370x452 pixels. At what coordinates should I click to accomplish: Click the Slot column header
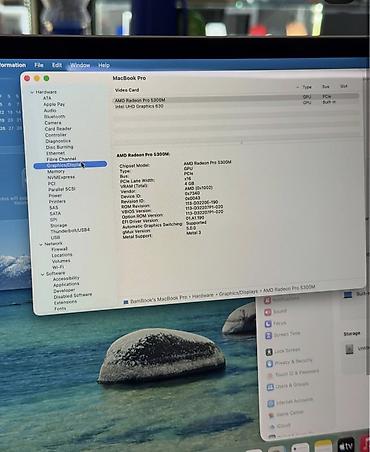pyautogui.click(x=344, y=86)
